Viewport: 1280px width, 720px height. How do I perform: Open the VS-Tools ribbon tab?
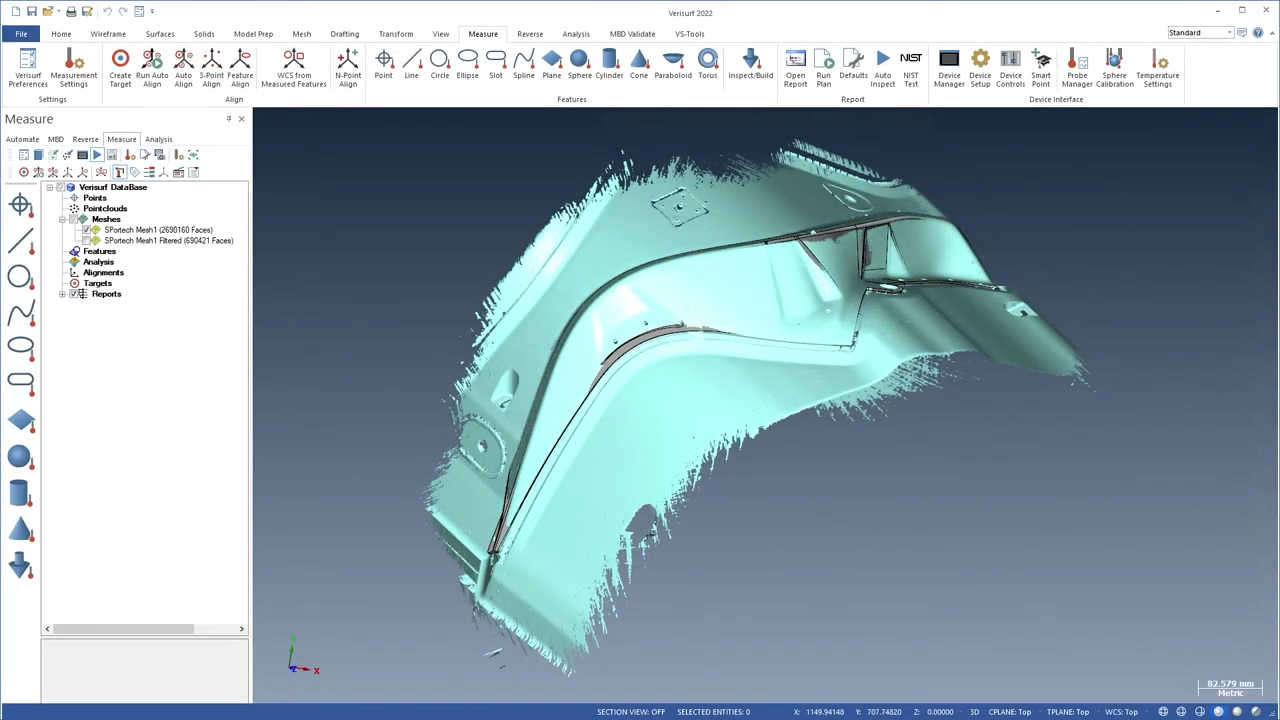(x=689, y=34)
